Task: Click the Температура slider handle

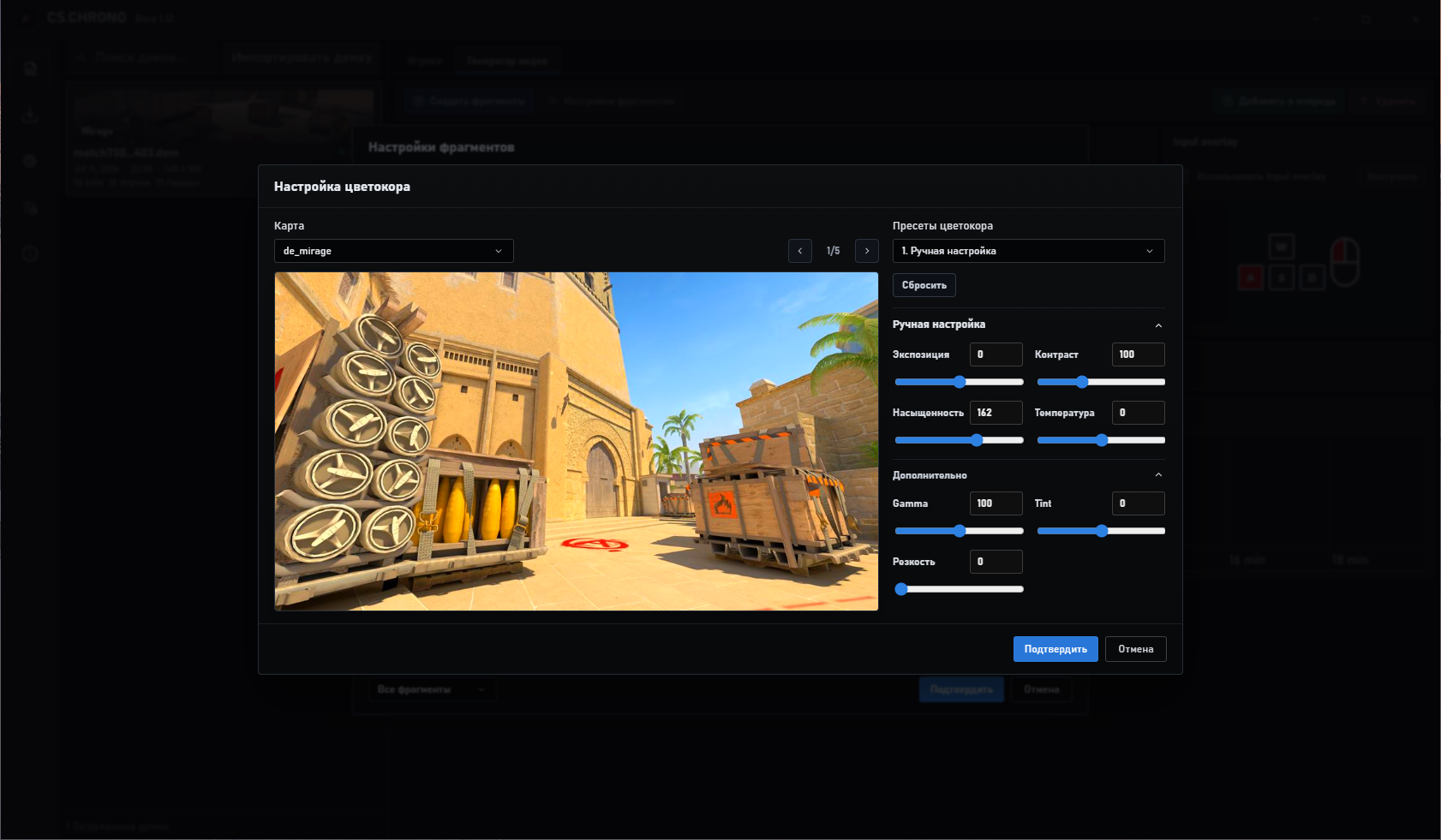Action: 1102,440
